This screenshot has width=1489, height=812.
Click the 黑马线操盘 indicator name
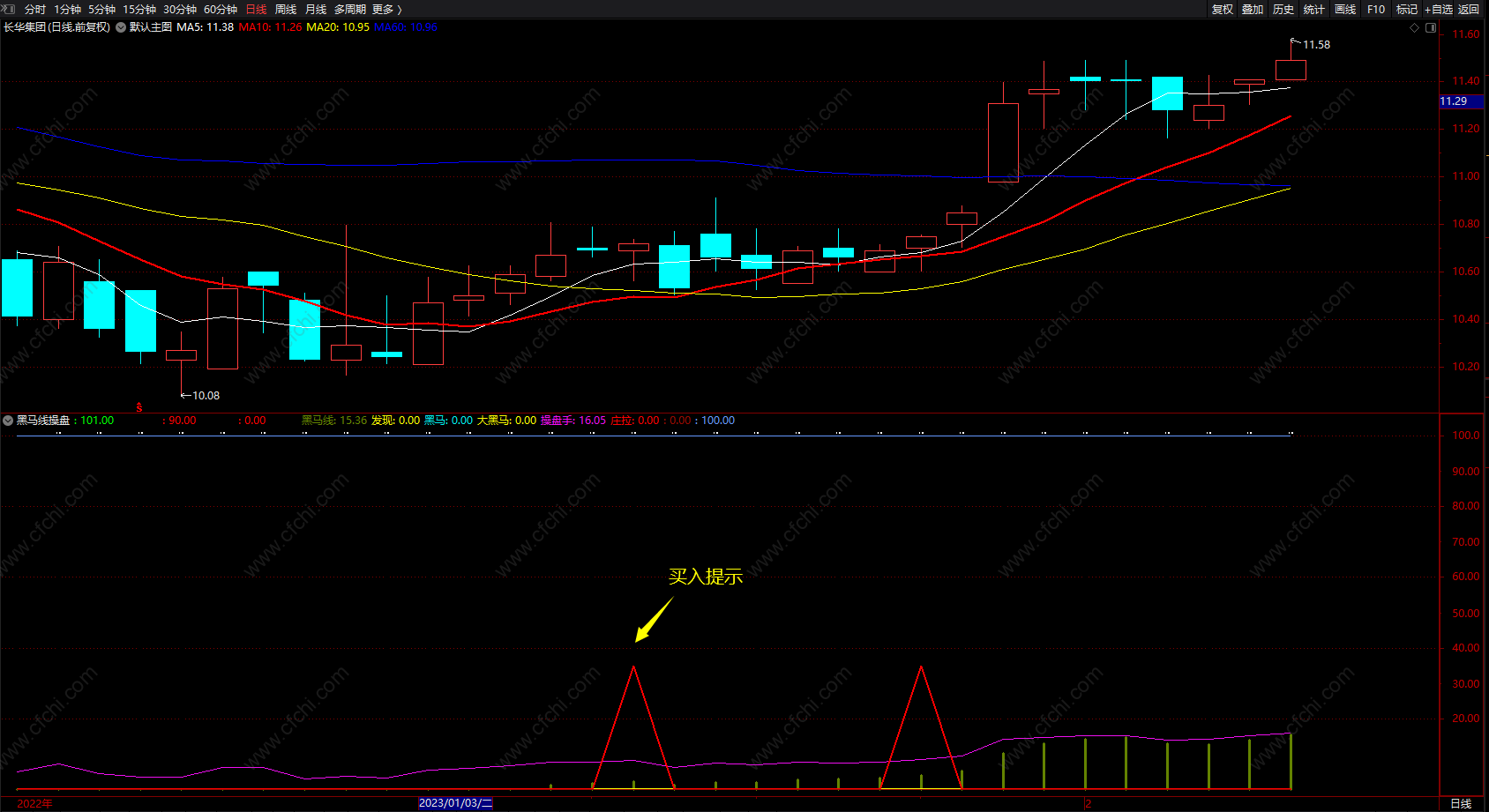pyautogui.click(x=43, y=421)
